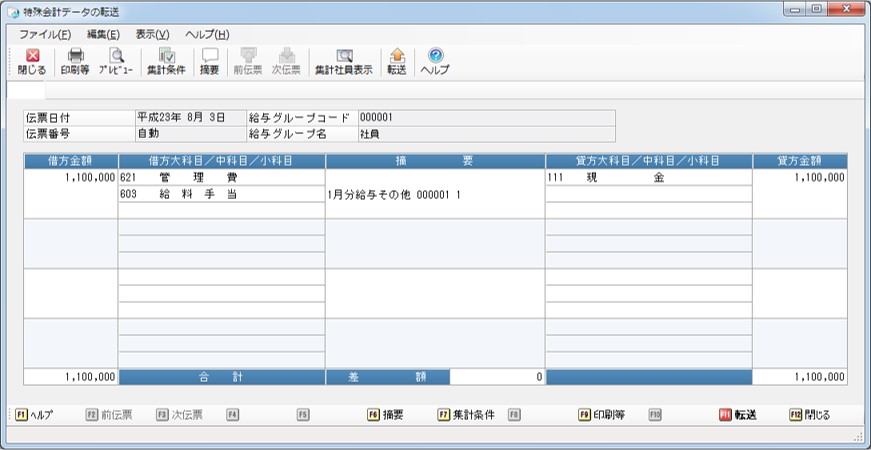Open the ヘルプ(H) menu
The image size is (871, 450).
coord(207,34)
